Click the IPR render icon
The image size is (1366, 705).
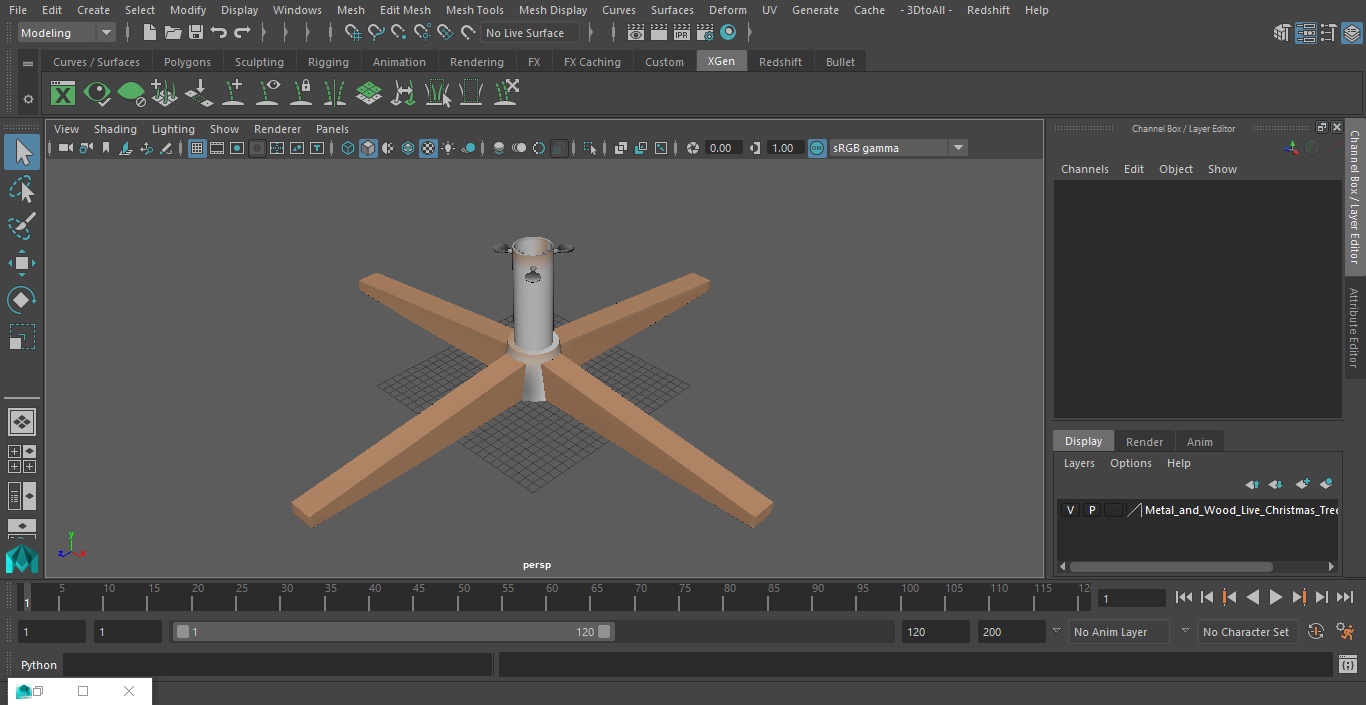click(682, 33)
